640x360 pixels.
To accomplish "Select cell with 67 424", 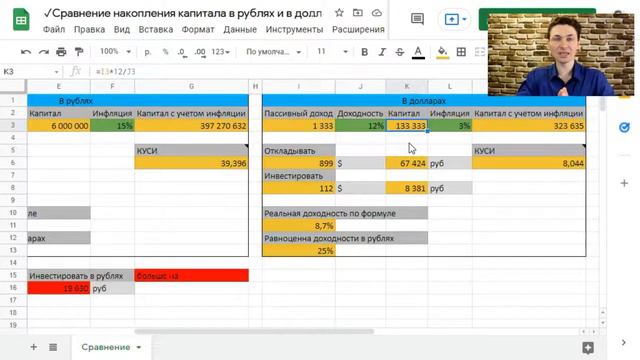I will (x=407, y=163).
